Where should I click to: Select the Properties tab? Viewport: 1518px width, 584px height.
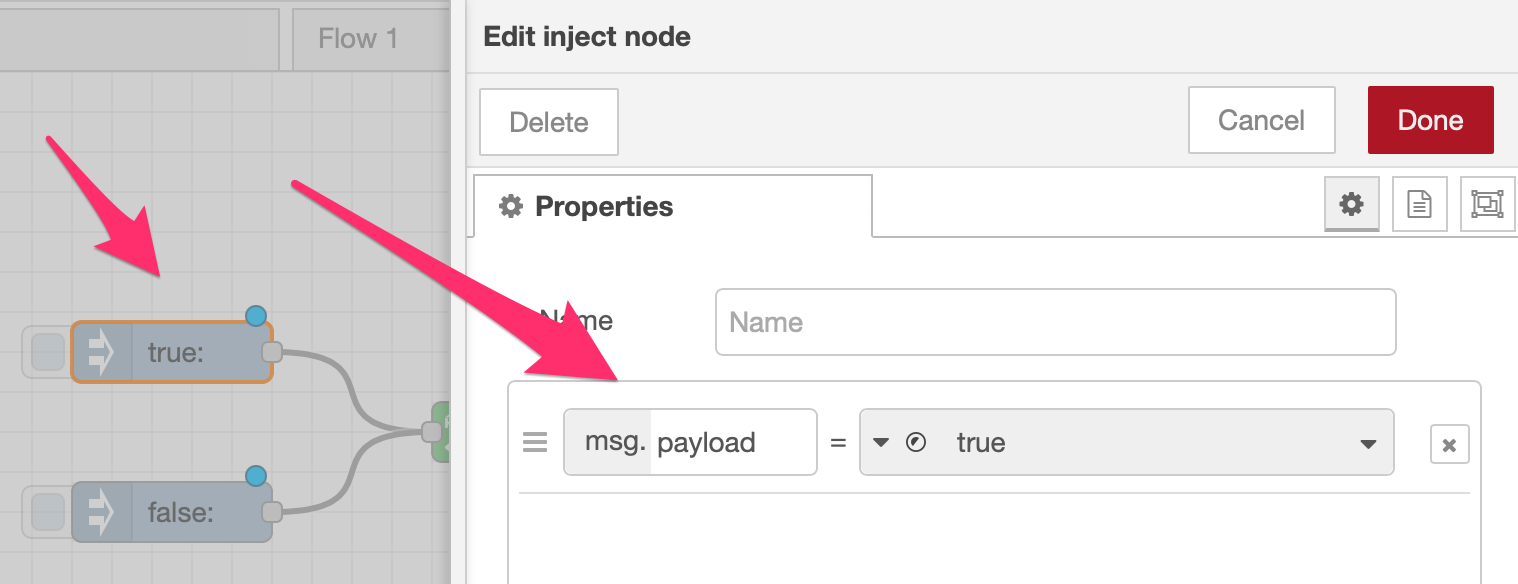(x=603, y=206)
